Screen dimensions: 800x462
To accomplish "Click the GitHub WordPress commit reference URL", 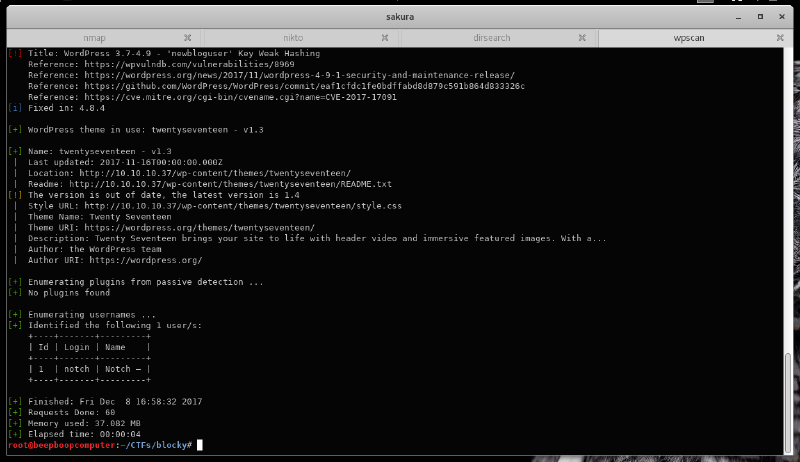I will point(298,86).
